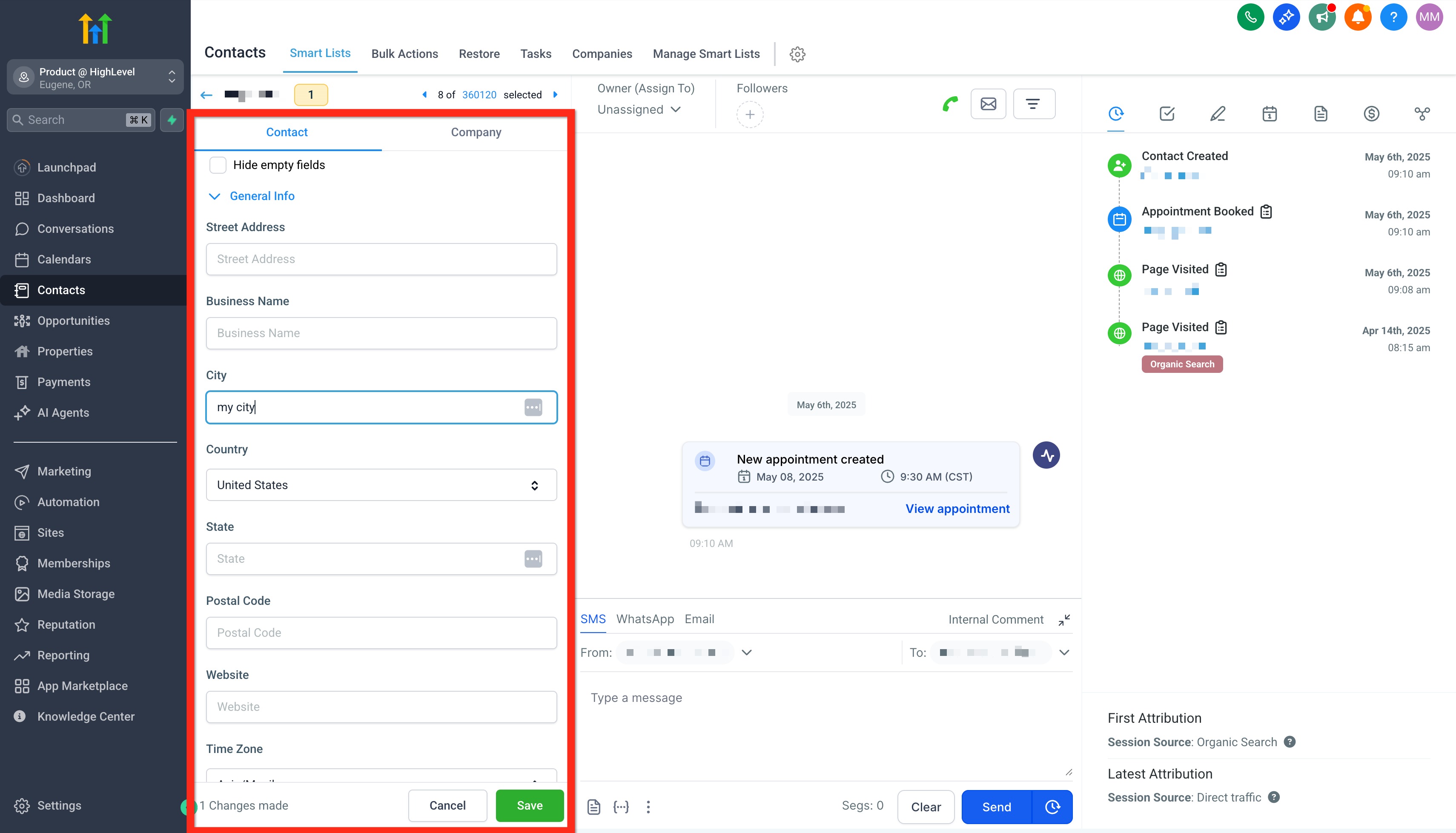Click the Postal Code input field
This screenshot has height=833, width=1456.
click(x=381, y=633)
